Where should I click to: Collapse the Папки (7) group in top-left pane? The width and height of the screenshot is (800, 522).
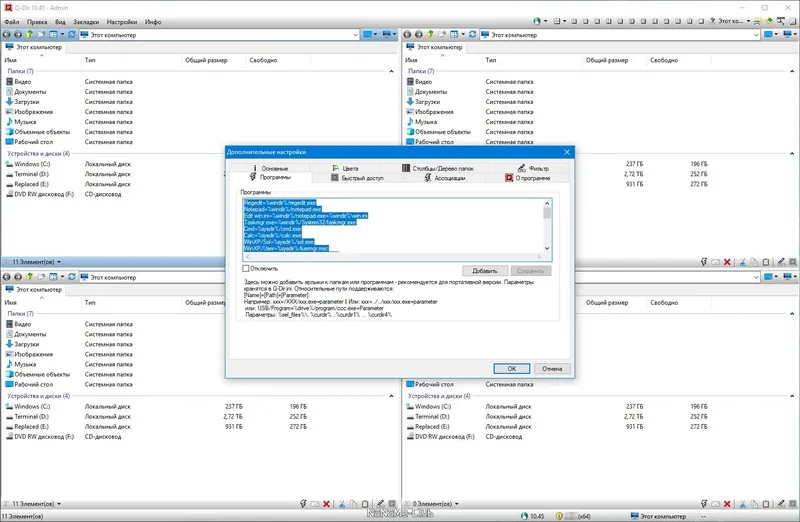(x=391, y=71)
